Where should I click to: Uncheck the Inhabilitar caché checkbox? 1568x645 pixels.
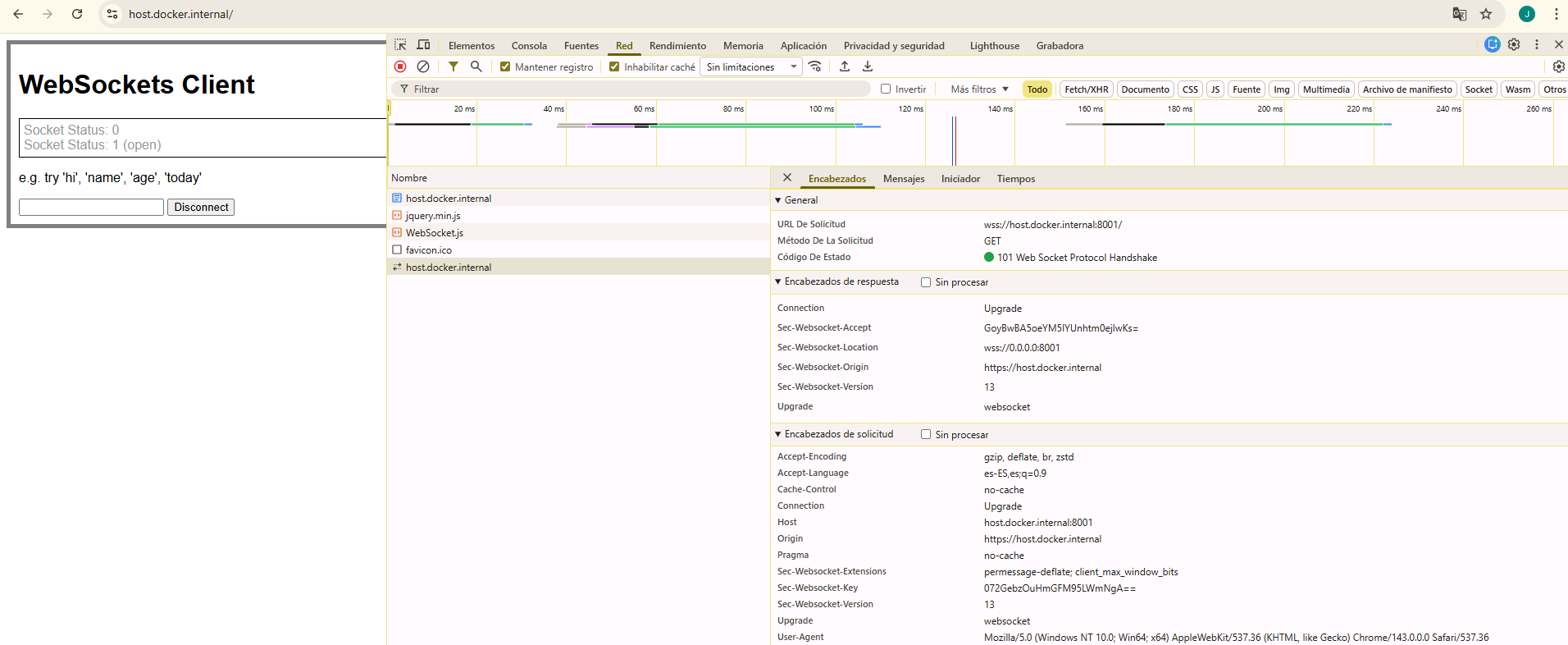point(614,67)
